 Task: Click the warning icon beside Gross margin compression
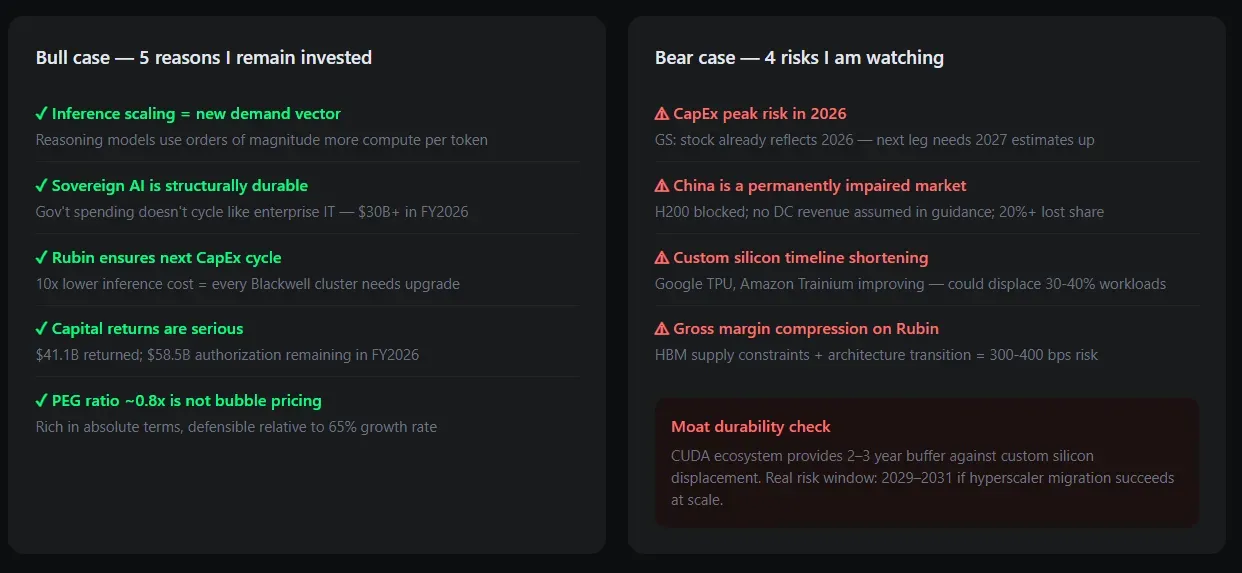[662, 329]
